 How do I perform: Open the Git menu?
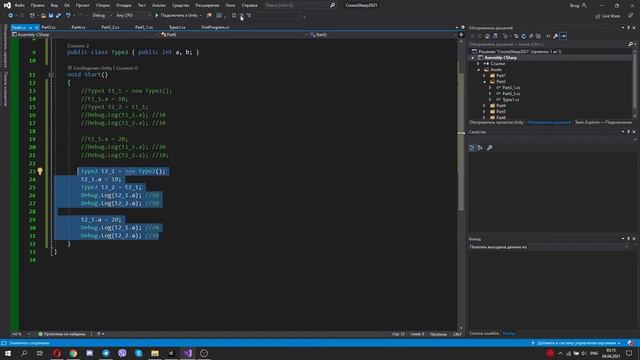(67, 5)
